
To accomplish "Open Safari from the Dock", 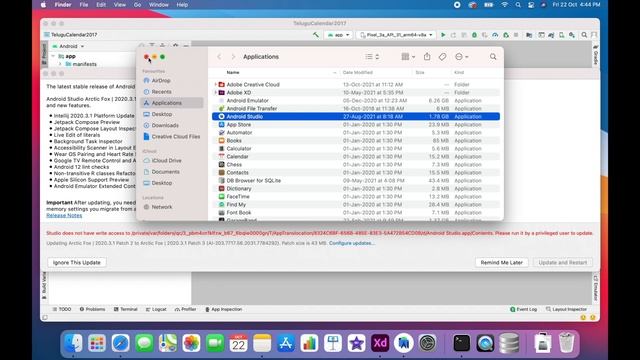I will point(120,343).
